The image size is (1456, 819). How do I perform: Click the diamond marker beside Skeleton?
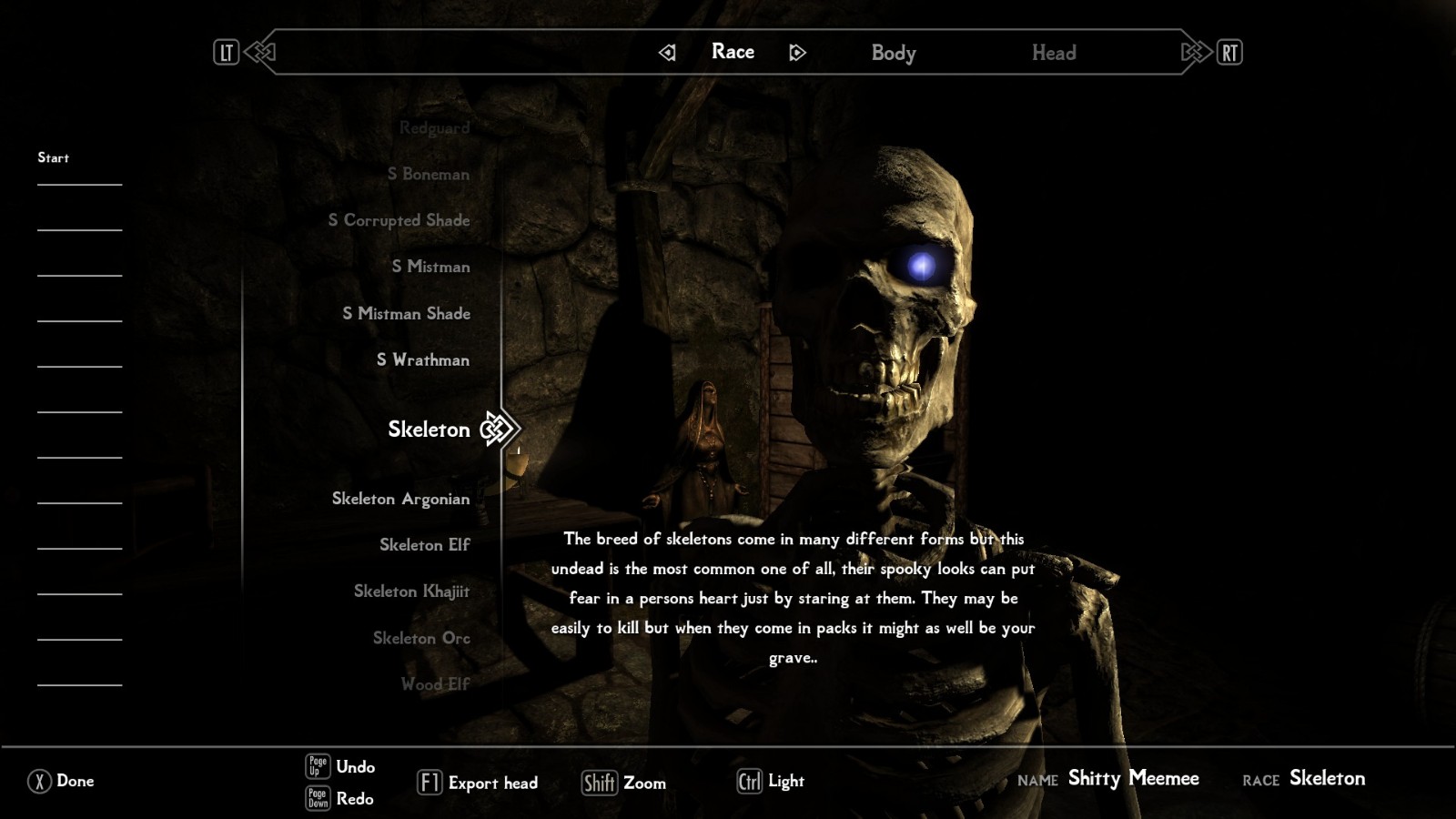pyautogui.click(x=497, y=429)
